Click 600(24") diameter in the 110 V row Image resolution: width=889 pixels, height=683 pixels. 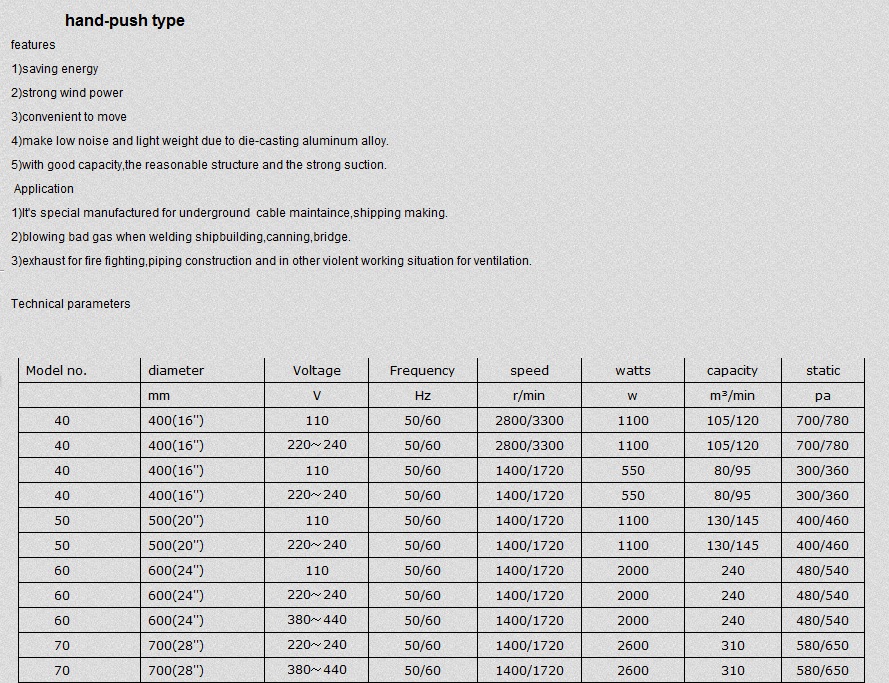pos(176,570)
